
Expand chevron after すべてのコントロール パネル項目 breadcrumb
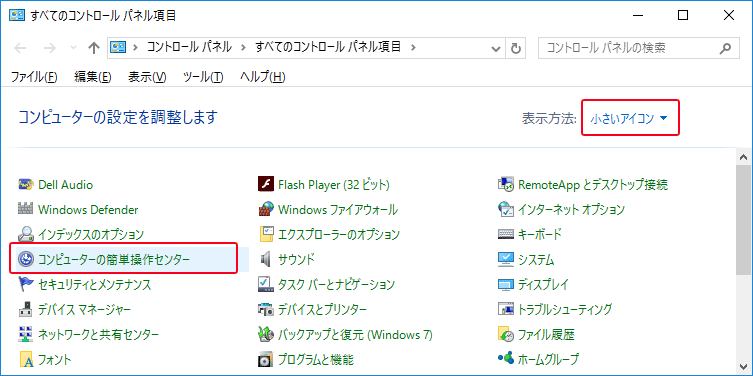pos(413,47)
